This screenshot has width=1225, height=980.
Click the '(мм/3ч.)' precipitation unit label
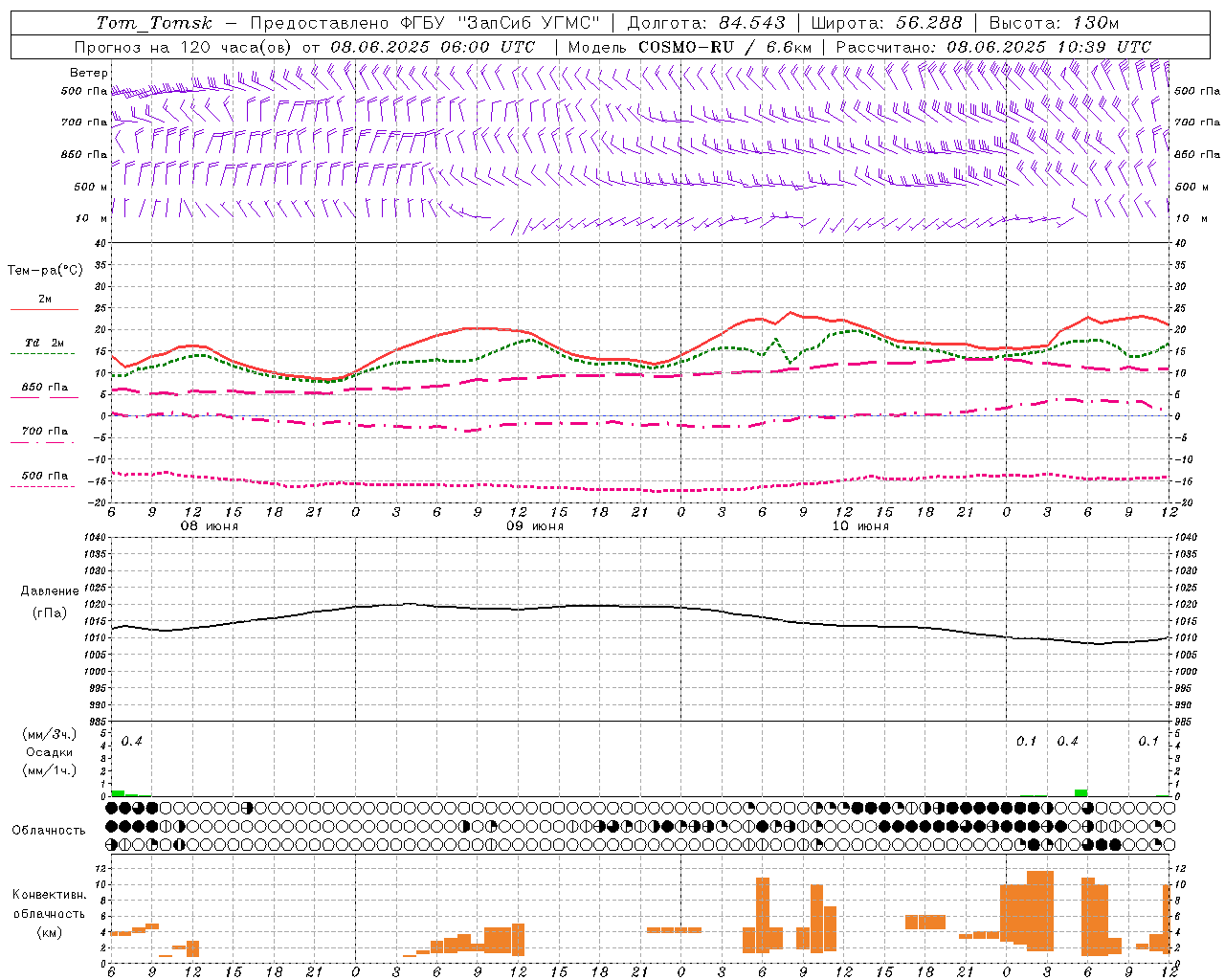[50, 734]
